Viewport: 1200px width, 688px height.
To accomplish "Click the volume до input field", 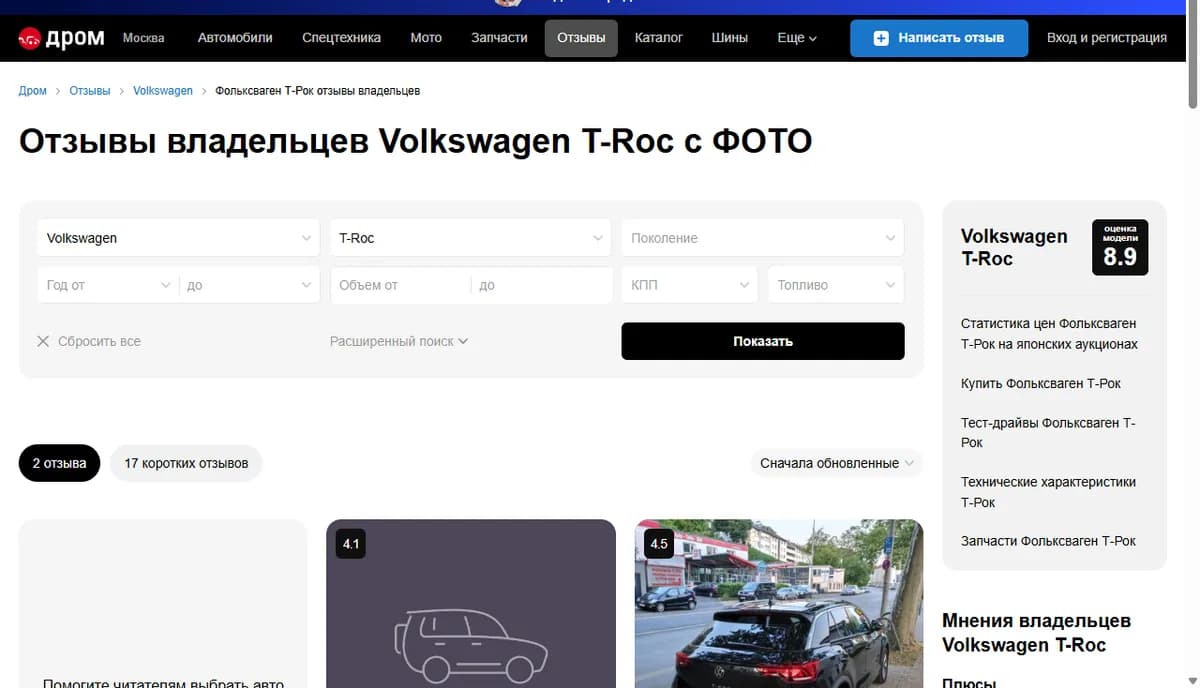I will coord(542,285).
